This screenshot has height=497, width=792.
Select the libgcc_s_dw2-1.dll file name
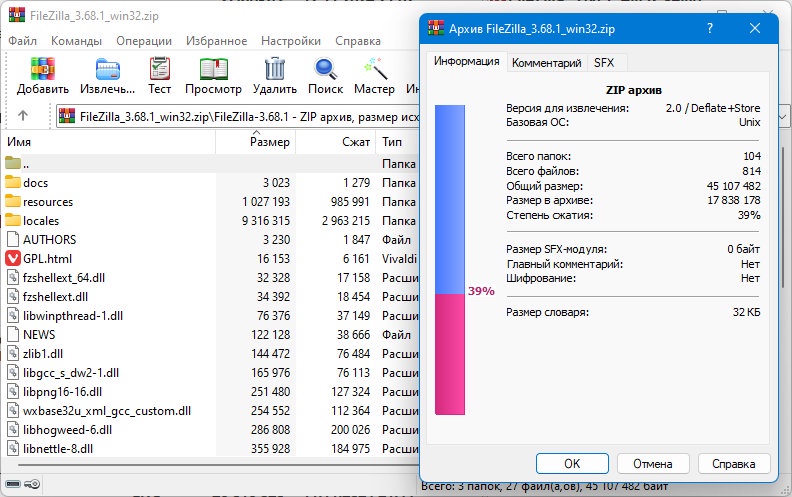click(x=71, y=373)
